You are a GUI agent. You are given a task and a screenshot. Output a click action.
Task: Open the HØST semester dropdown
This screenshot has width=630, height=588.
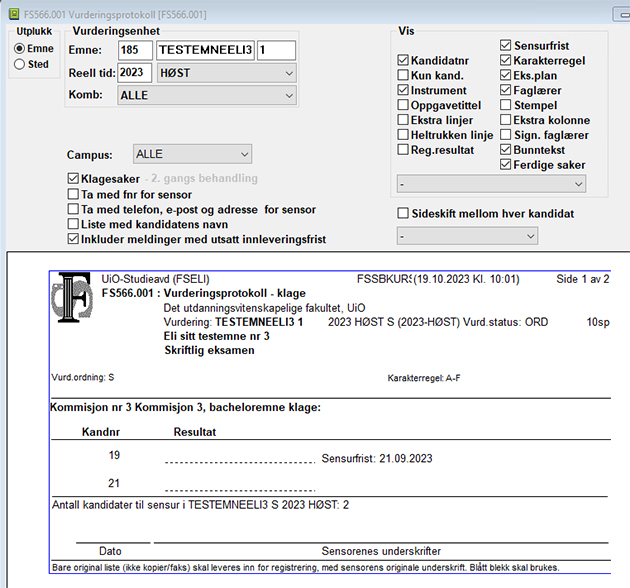coord(227,73)
